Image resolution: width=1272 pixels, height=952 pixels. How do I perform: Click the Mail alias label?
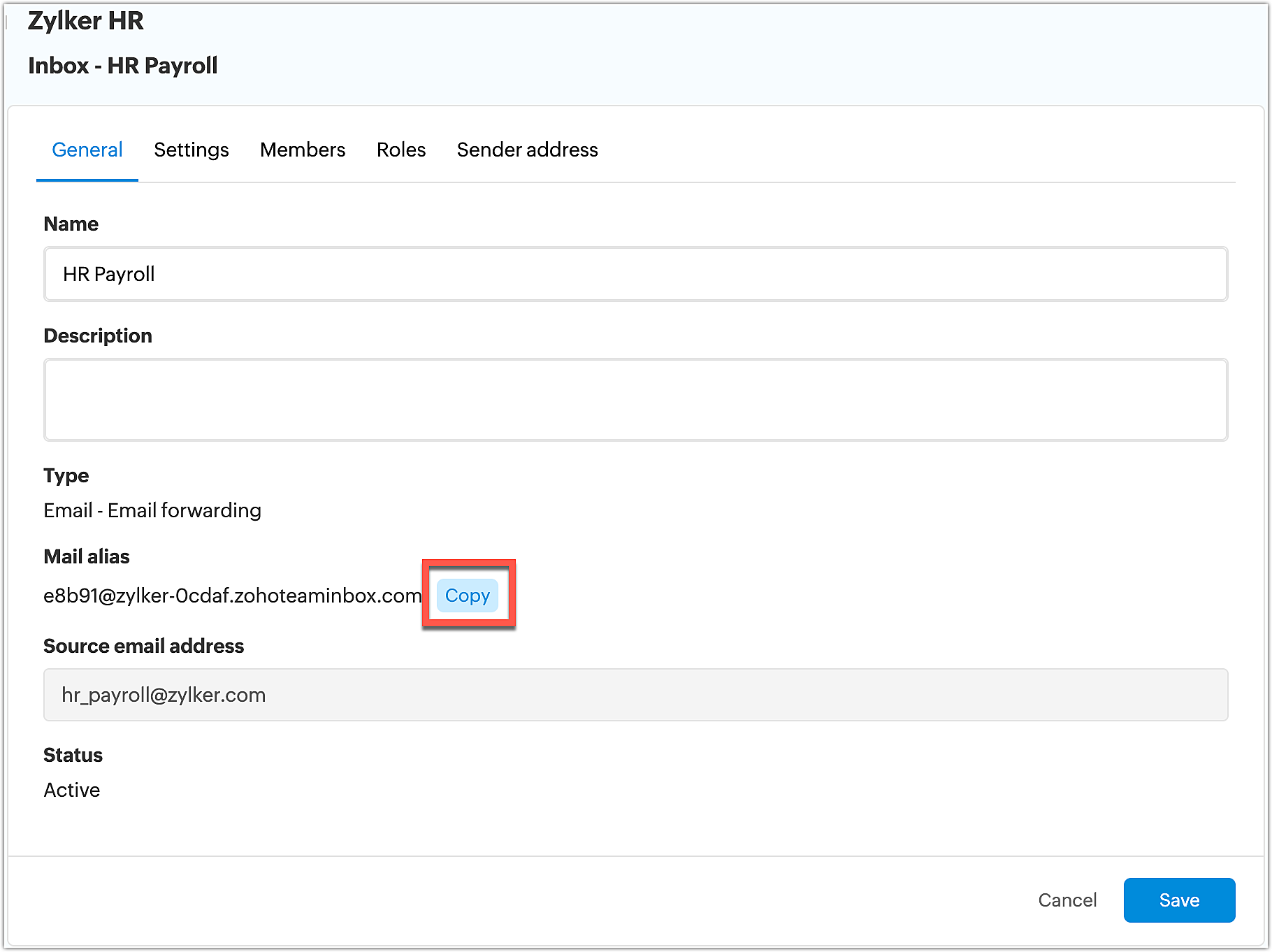[x=87, y=556]
